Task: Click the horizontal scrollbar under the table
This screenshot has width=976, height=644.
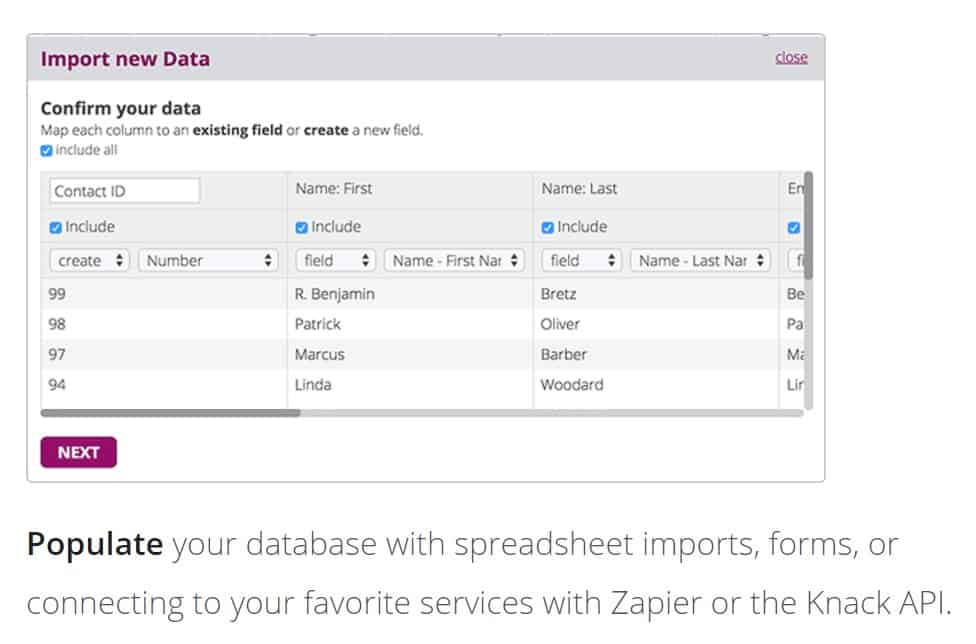Action: pos(170,412)
